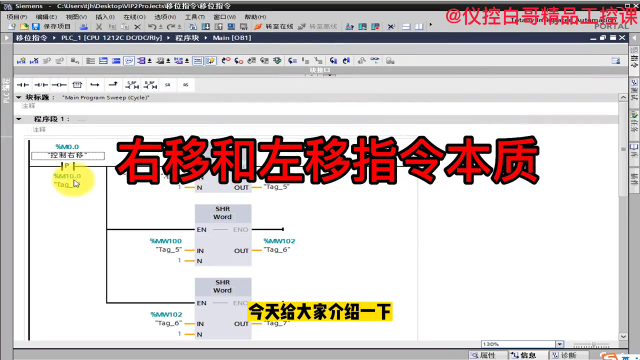This screenshot has width=640, height=360.
Task: Click the delete network icon in editor toolbar
Action: click(x=34, y=61)
